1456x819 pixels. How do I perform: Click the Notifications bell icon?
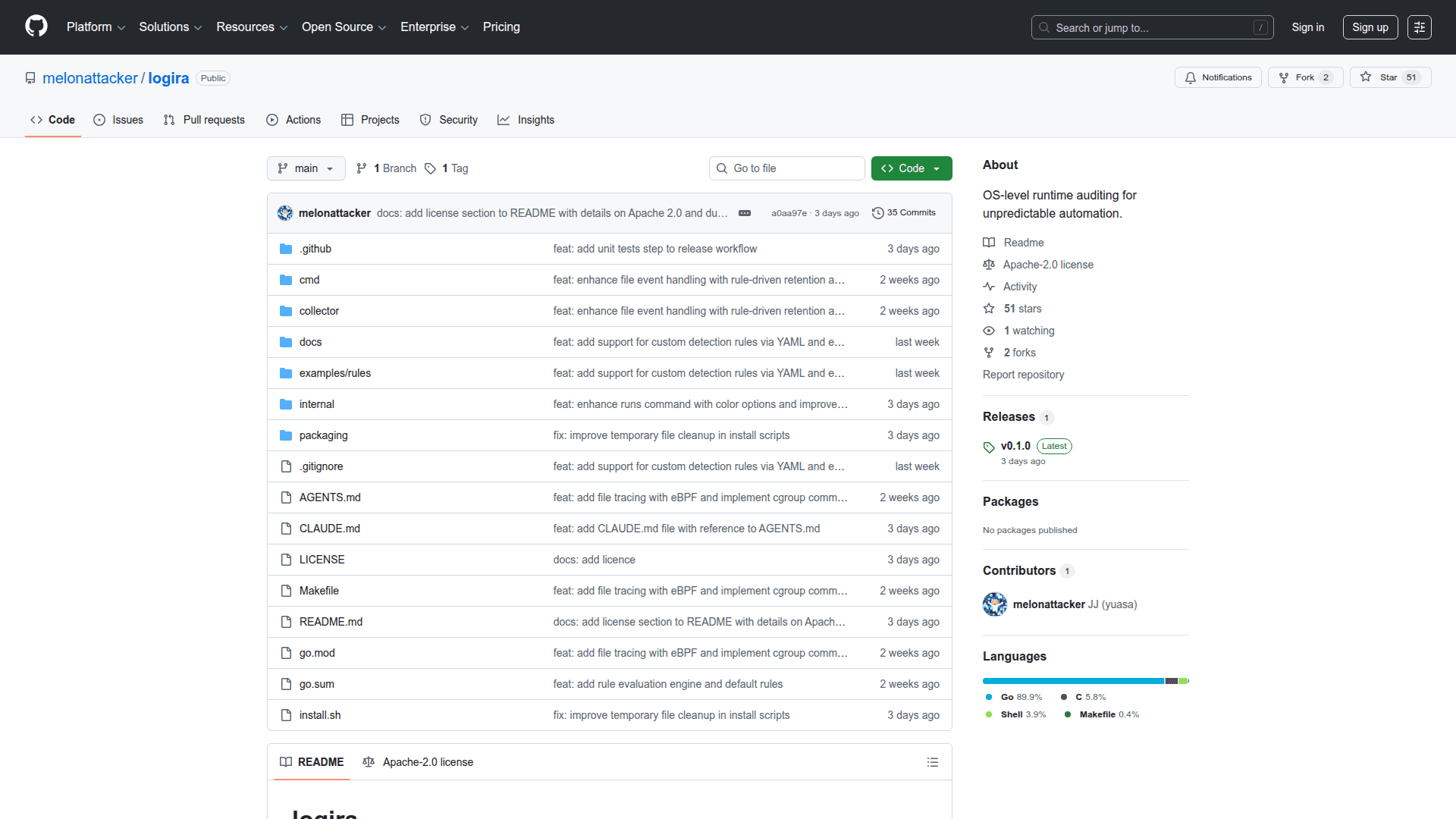tap(1190, 77)
